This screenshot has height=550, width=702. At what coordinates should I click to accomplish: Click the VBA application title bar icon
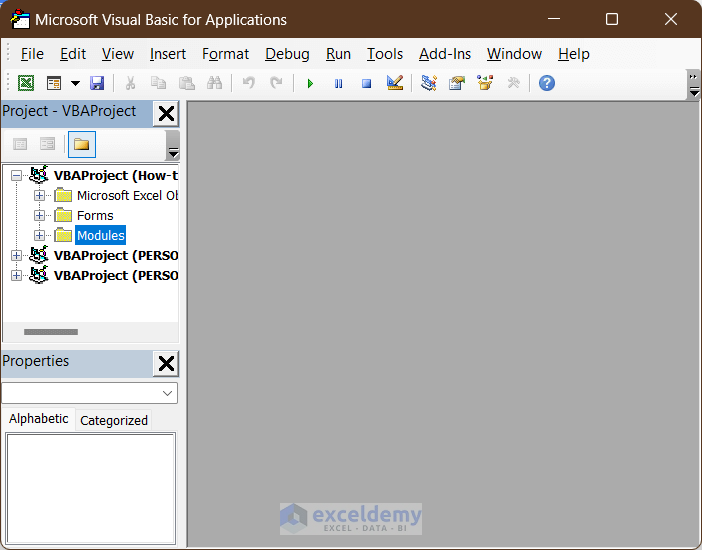[x=20, y=19]
